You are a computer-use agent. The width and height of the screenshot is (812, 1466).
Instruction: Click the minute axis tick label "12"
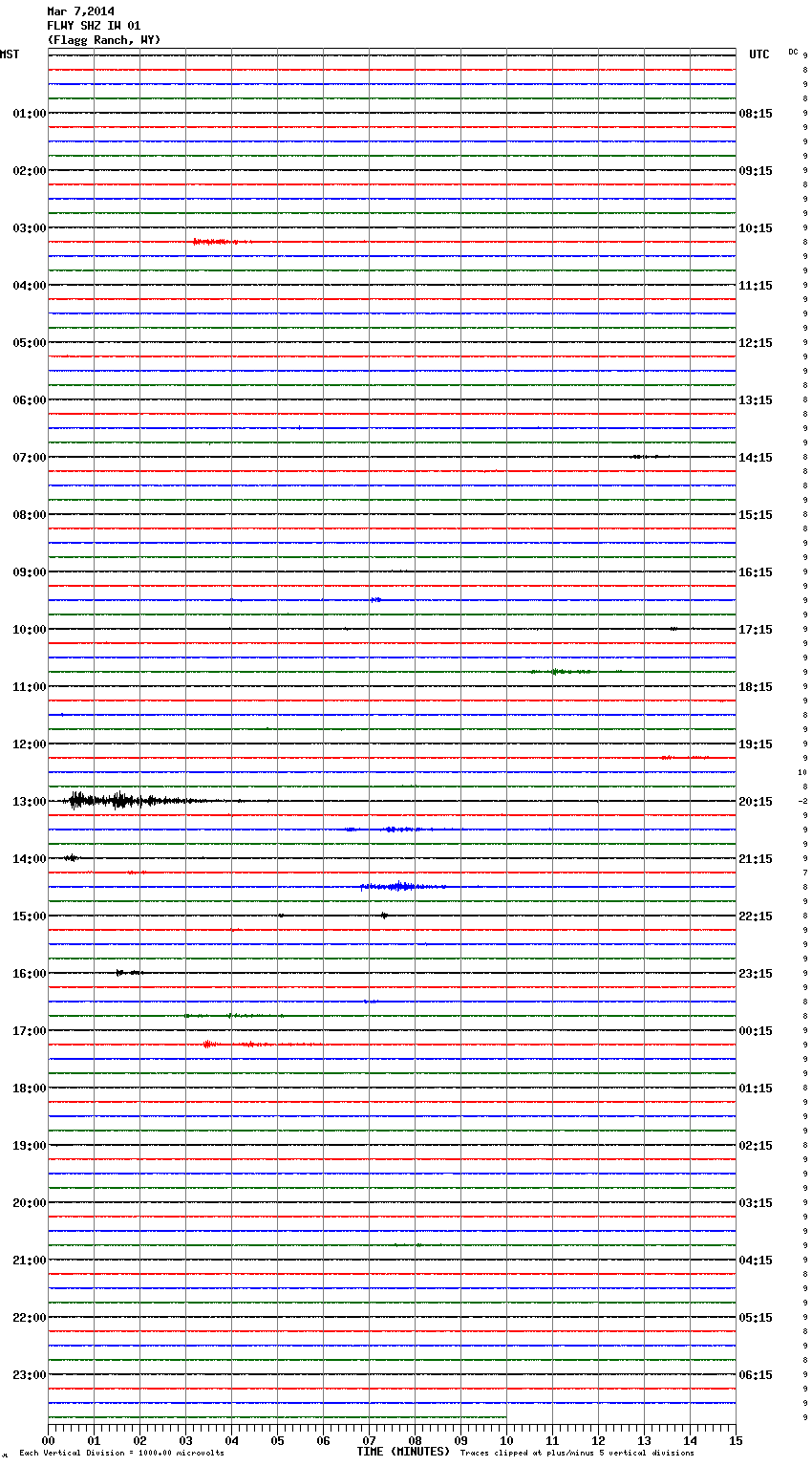point(598,1440)
